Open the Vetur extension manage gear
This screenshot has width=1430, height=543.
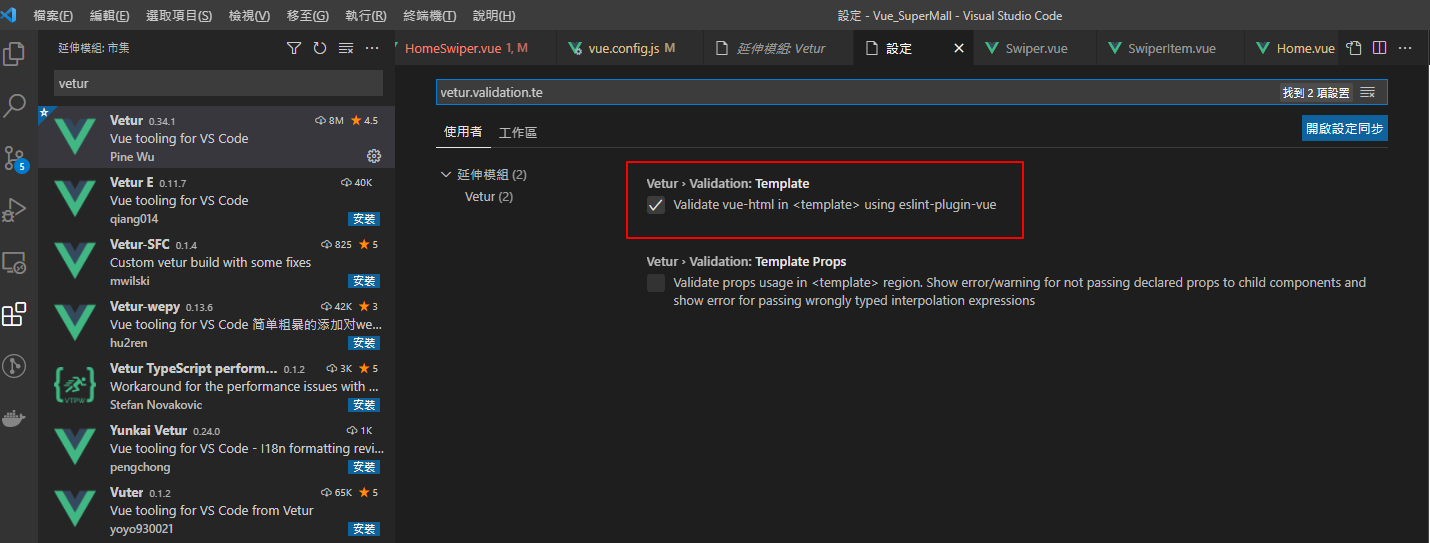pos(374,156)
